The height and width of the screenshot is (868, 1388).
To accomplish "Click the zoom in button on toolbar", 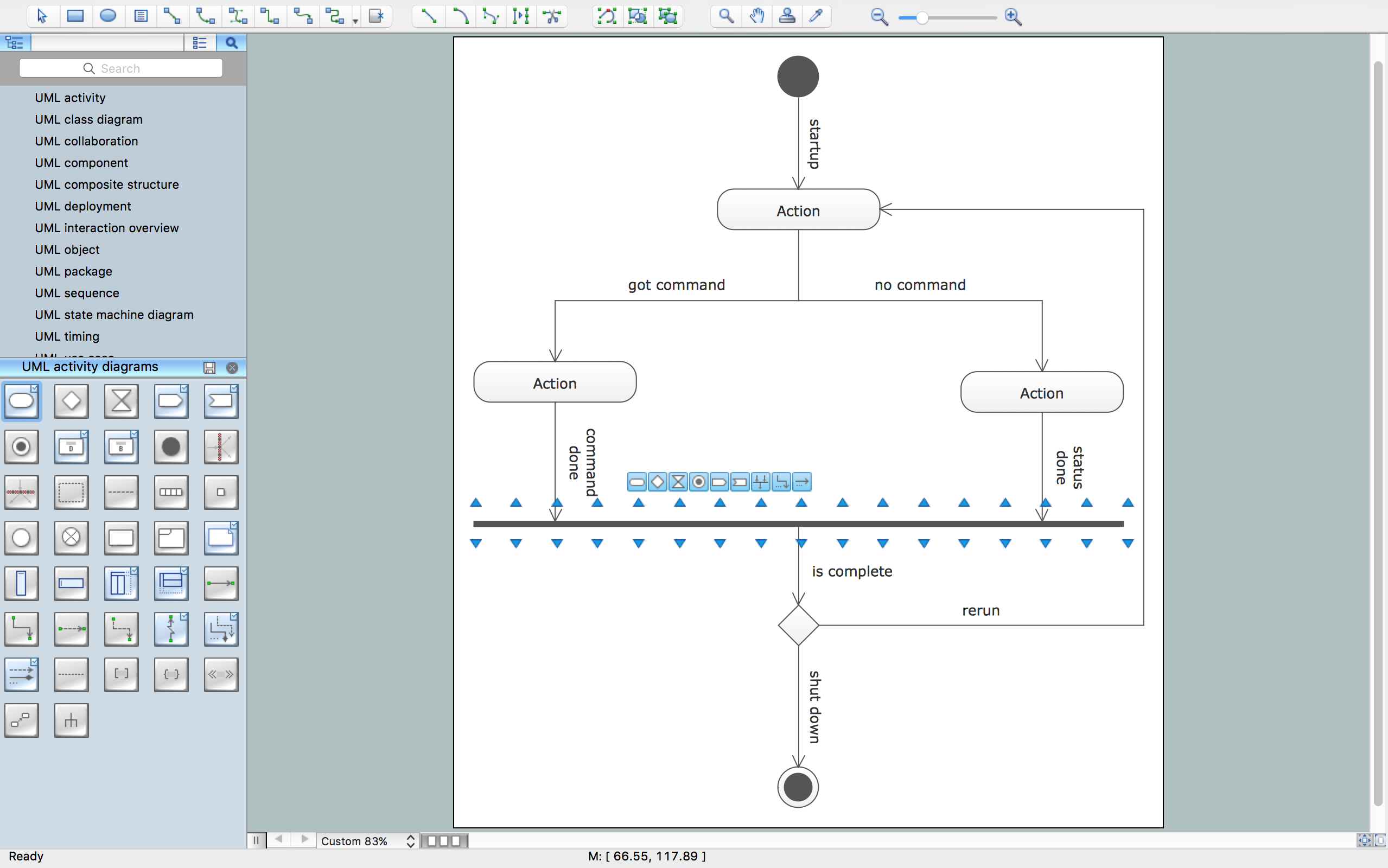I will click(1012, 16).
